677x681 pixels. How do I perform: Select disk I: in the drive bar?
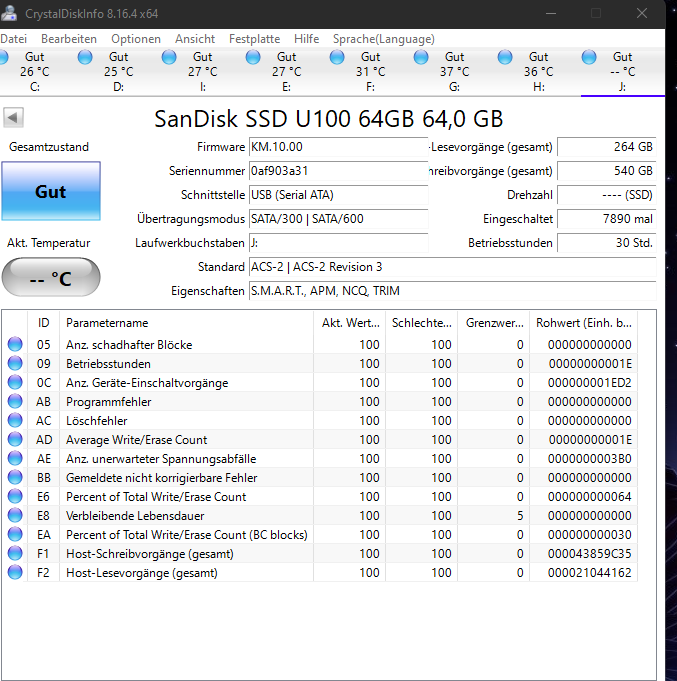click(x=202, y=72)
